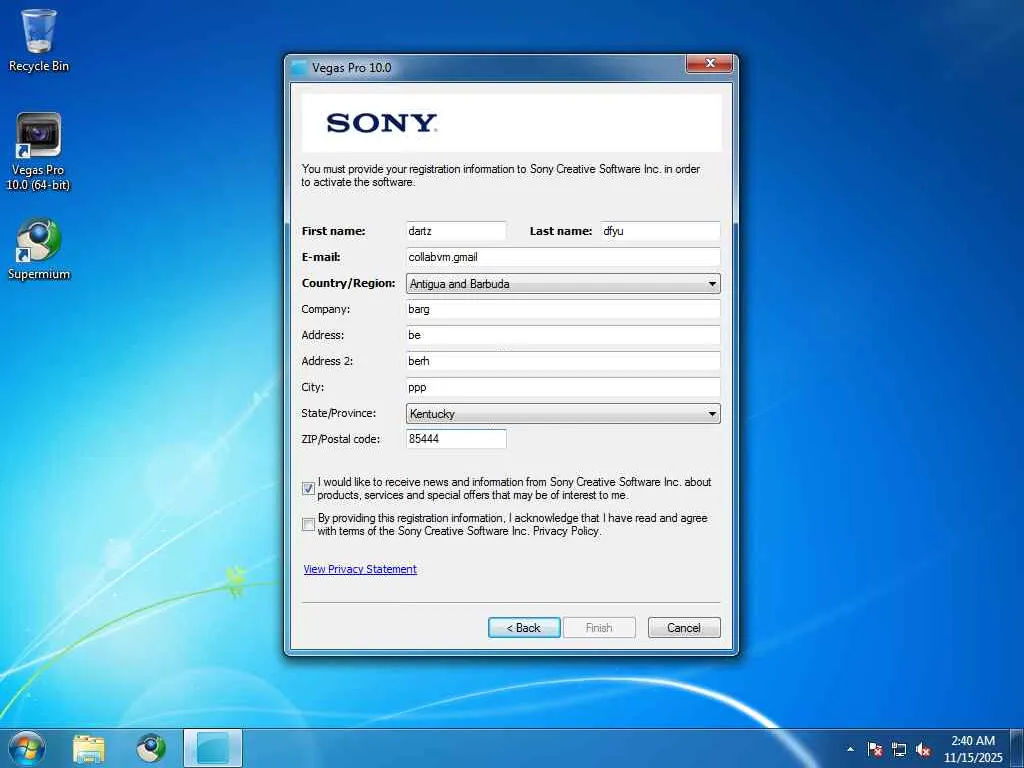Open the Action Center flag icon
This screenshot has height=768, width=1024.
[875, 749]
